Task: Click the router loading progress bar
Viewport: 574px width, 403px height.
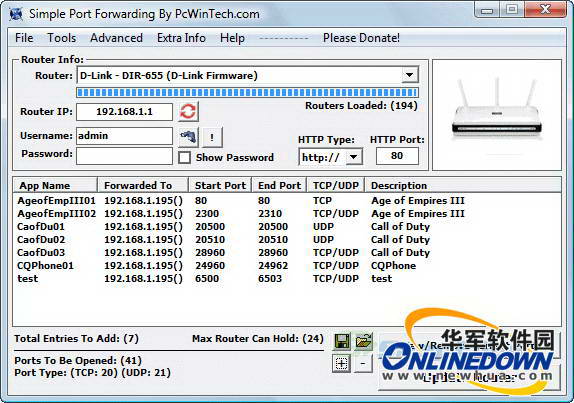Action: [247, 92]
